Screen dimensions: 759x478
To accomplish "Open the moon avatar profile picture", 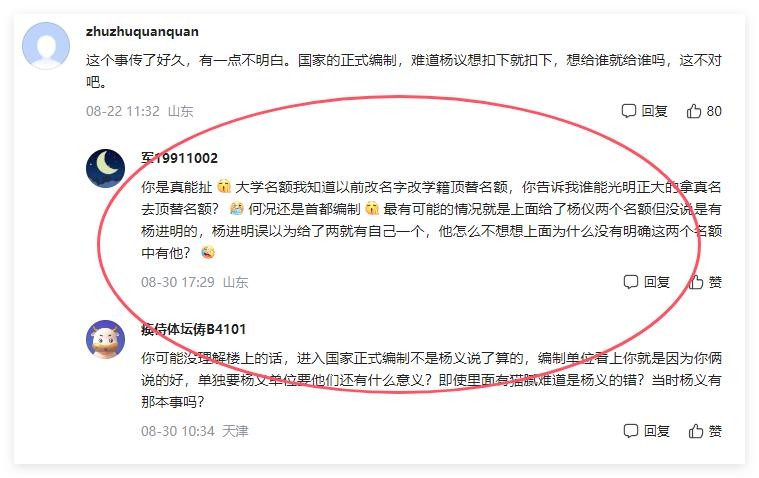I will click(x=106, y=169).
